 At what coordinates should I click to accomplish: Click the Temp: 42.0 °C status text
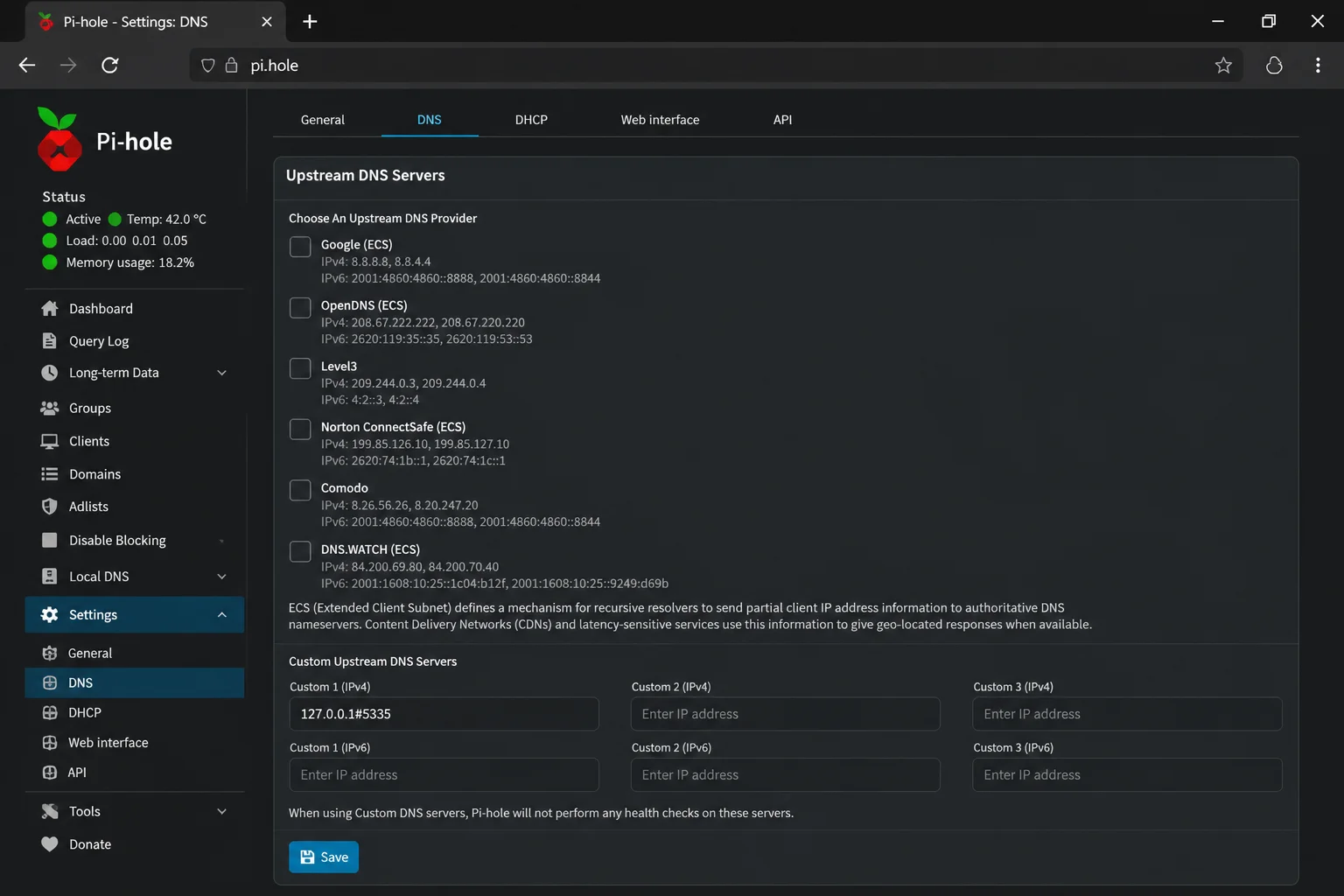pos(166,219)
